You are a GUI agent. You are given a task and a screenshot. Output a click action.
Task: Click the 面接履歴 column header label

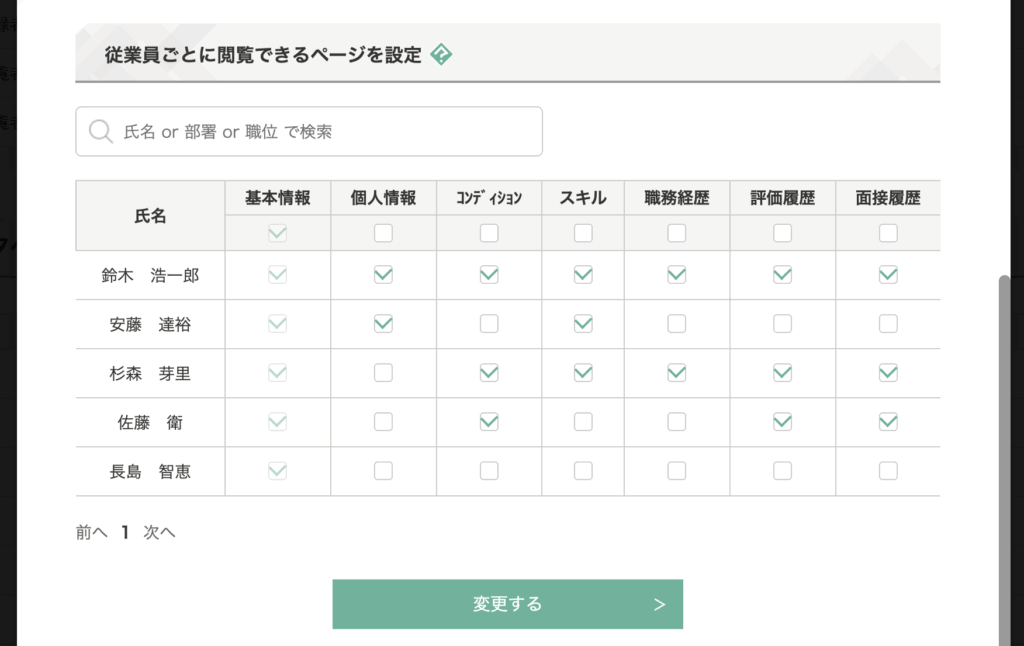click(888, 198)
